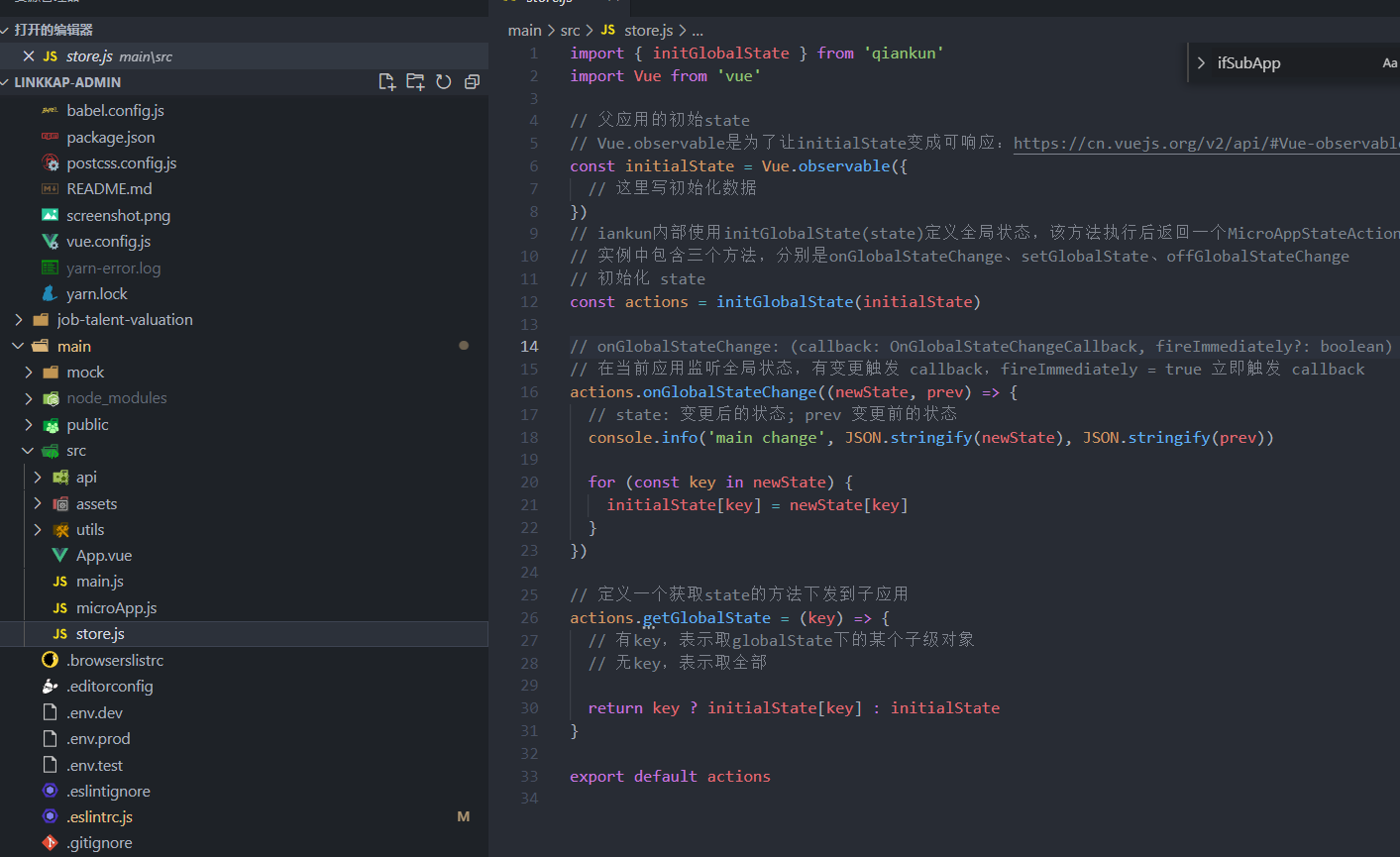
Task: Expand the assets folder
Action: click(38, 503)
